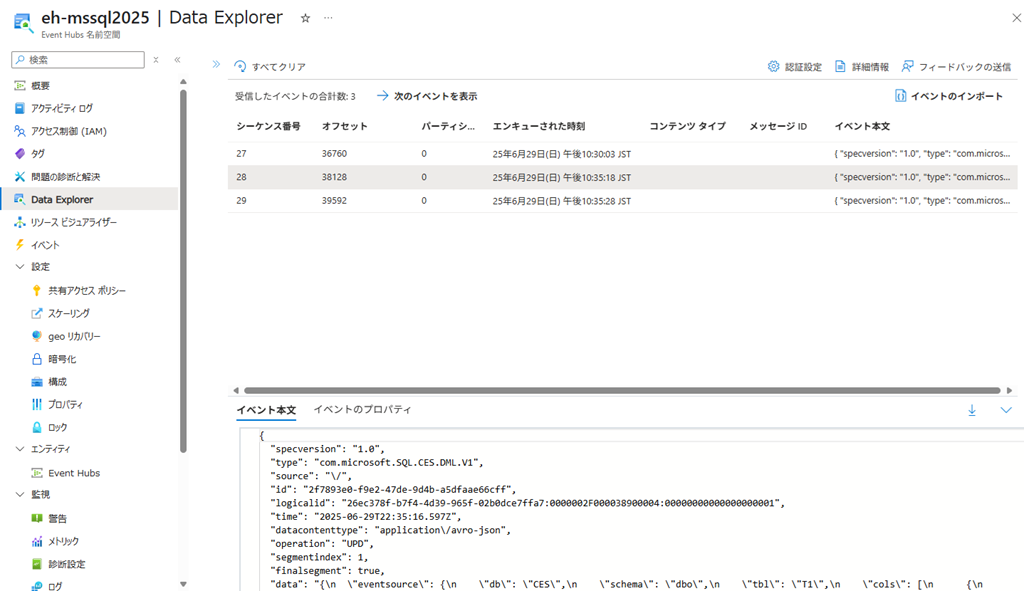Image resolution: width=1024 pixels, height=591 pixels.
Task: Collapse the 設定 section
Action: click(x=20, y=266)
